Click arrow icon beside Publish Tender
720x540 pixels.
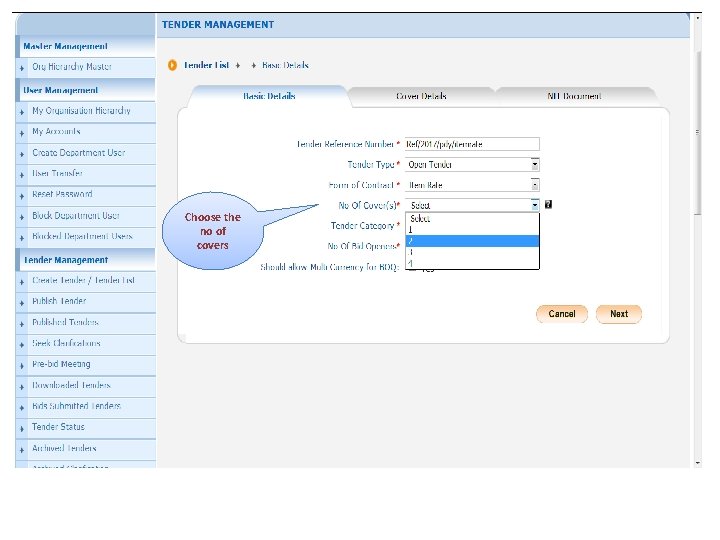22,303
